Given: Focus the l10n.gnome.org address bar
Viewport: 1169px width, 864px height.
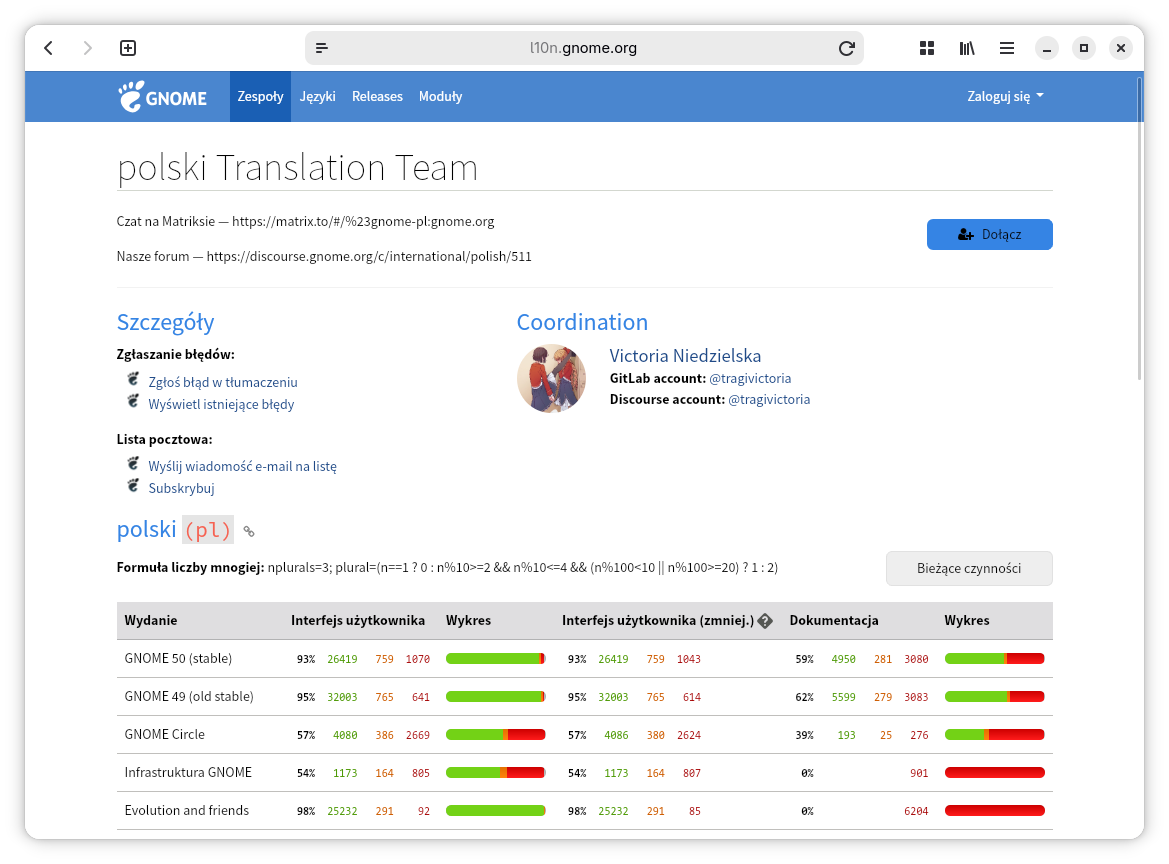Looking at the screenshot, I should [583, 48].
